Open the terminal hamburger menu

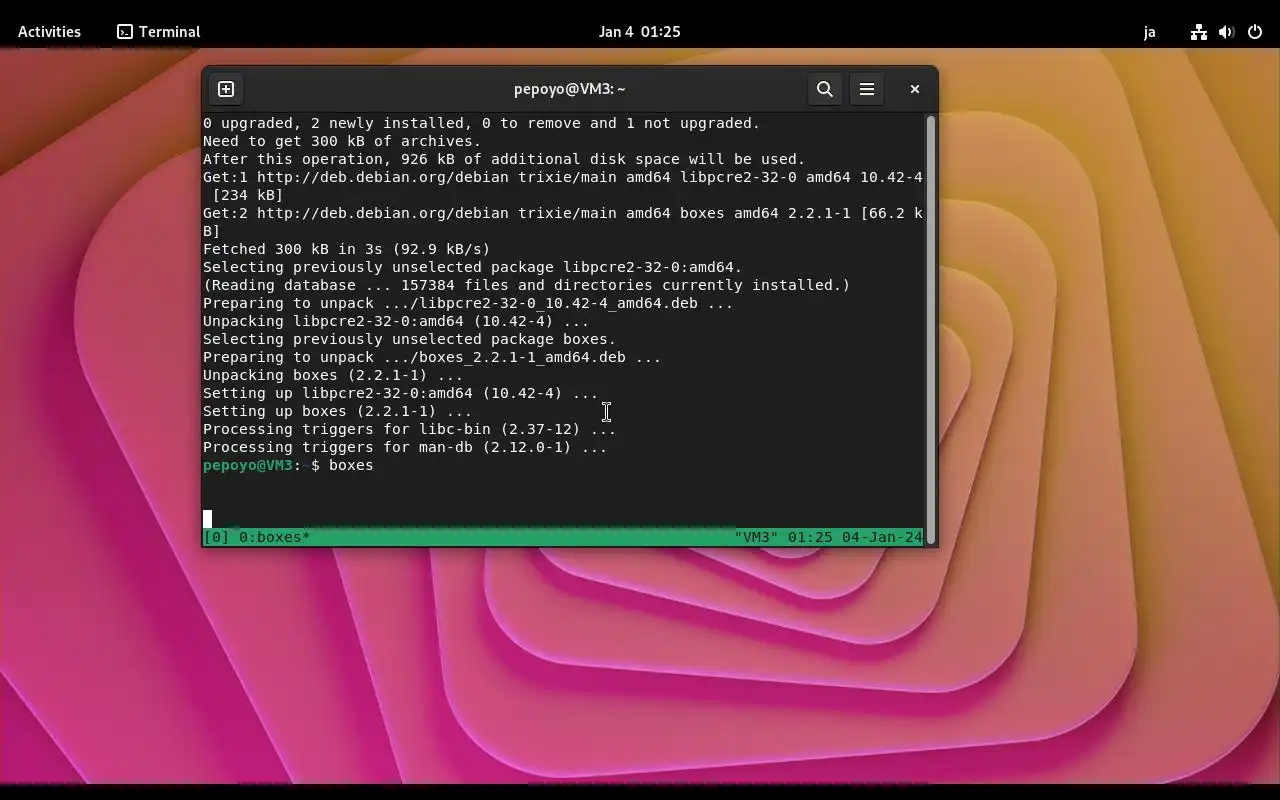pos(867,89)
